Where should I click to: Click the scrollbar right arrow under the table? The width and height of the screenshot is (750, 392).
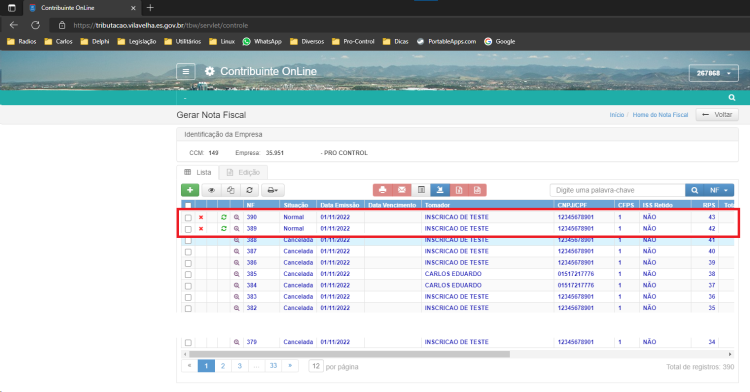(x=730, y=354)
